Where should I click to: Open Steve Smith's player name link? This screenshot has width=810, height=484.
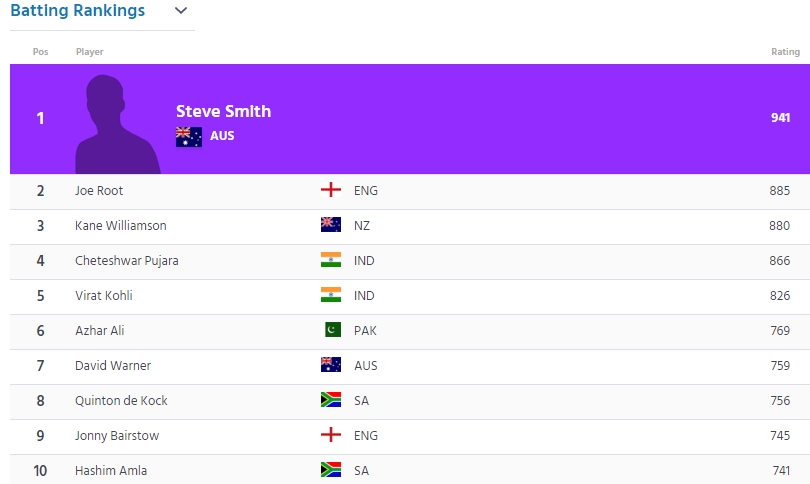point(223,111)
